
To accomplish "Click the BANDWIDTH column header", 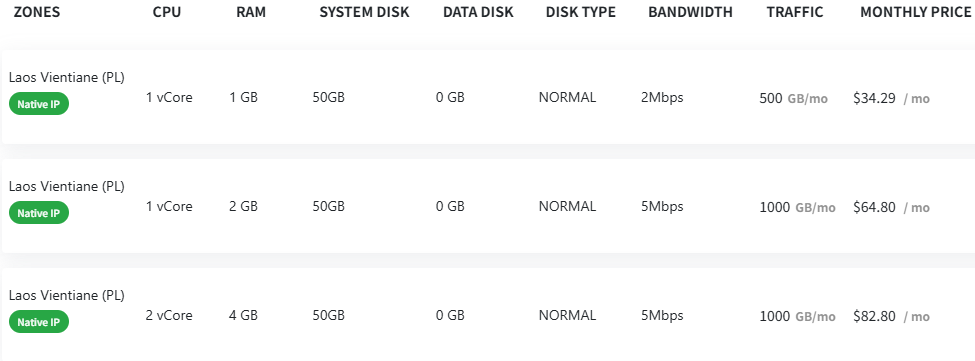I will point(690,12).
